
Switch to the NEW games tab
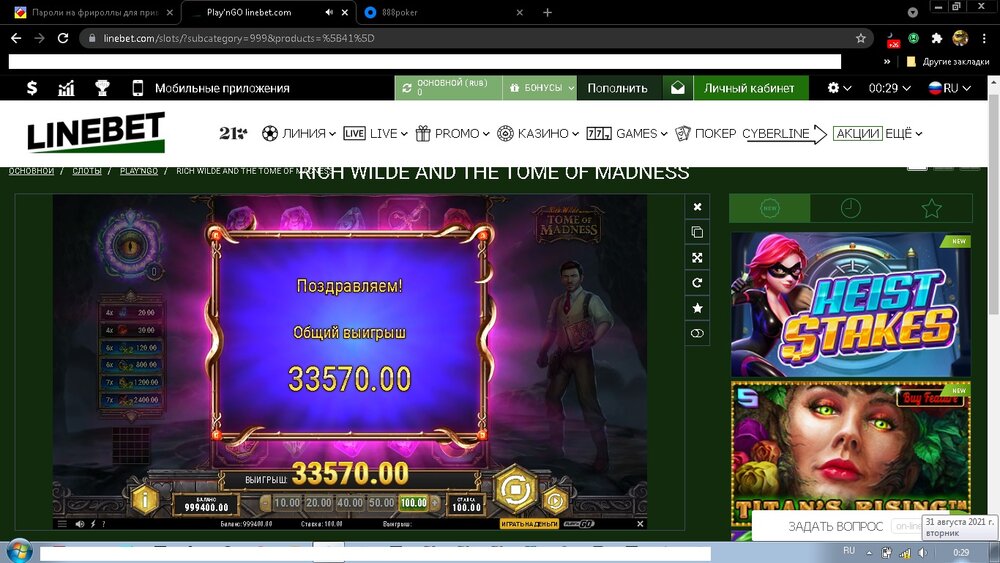point(770,208)
